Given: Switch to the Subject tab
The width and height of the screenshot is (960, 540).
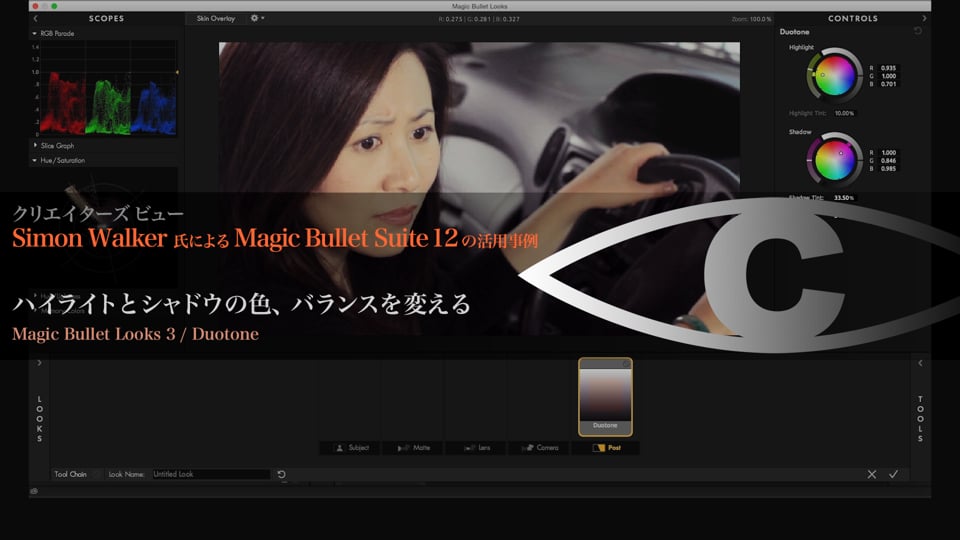Looking at the screenshot, I should (351, 448).
